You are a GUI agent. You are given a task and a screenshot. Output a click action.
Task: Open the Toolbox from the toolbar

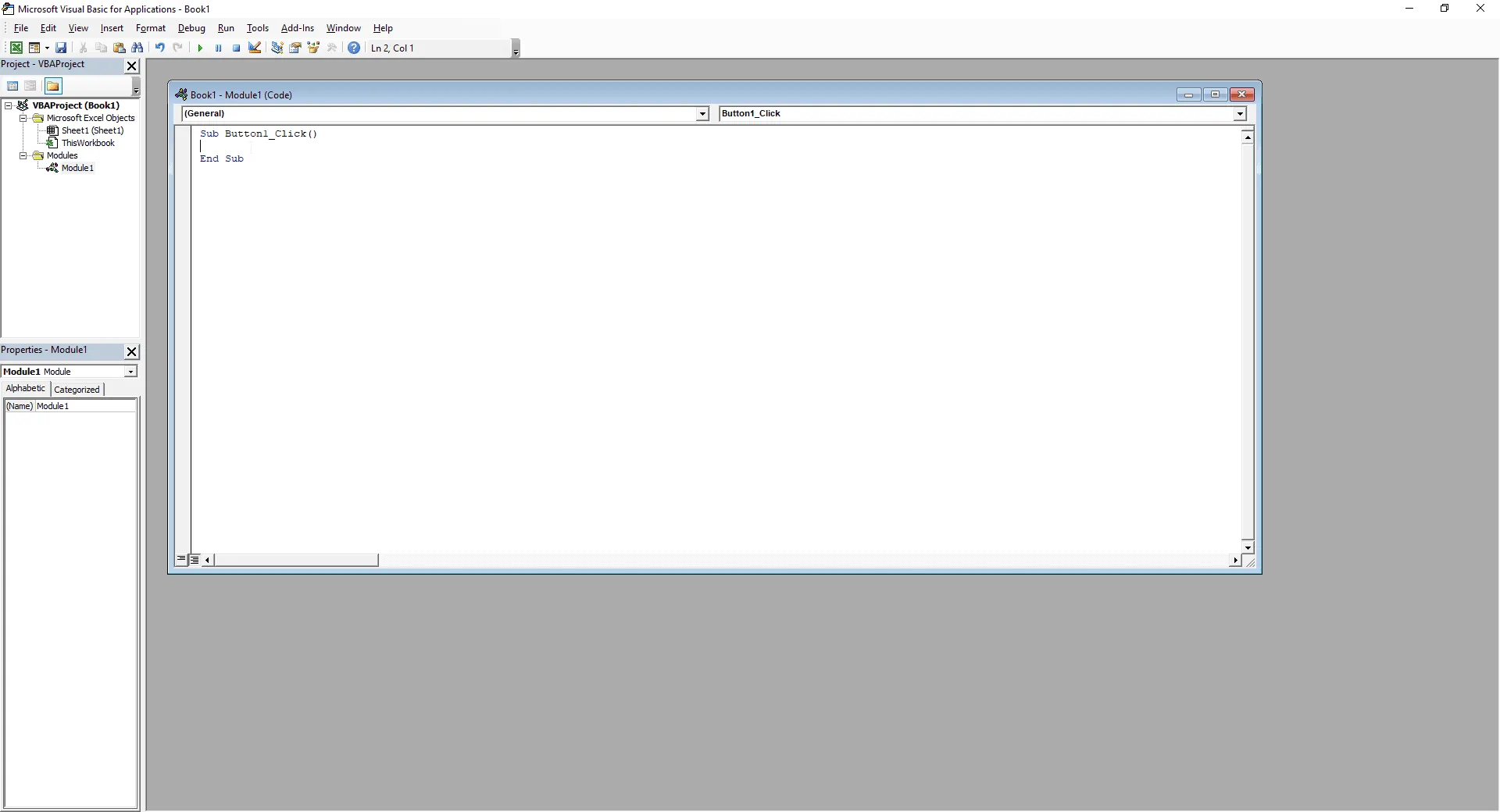(332, 48)
